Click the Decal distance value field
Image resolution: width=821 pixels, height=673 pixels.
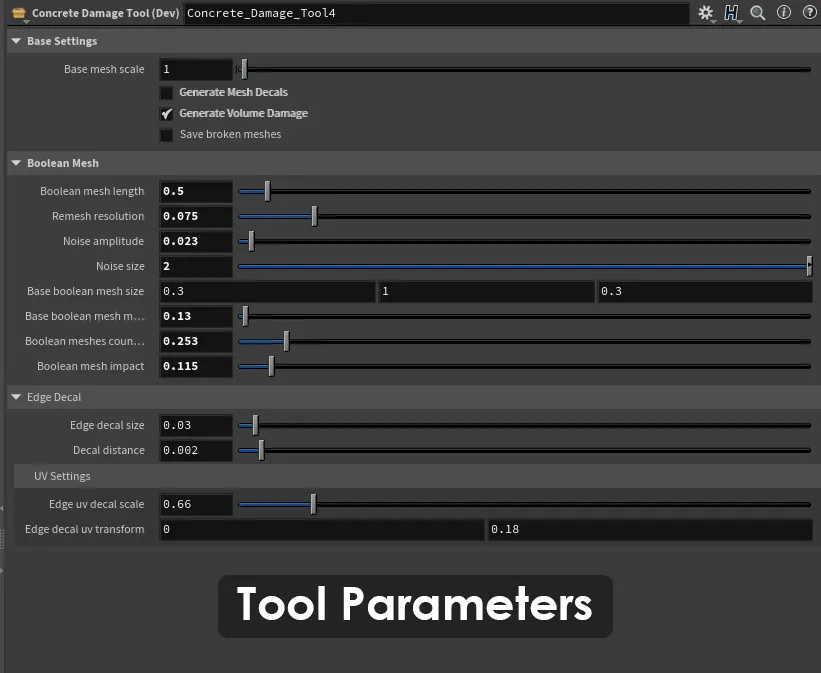(196, 450)
